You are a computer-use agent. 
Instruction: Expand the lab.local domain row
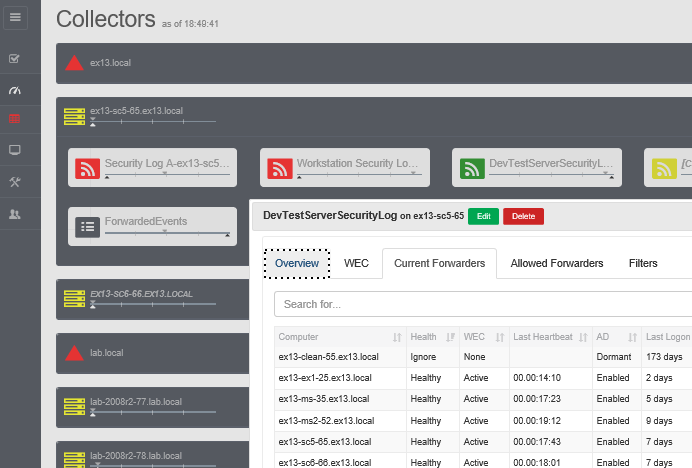[x=110, y=353]
